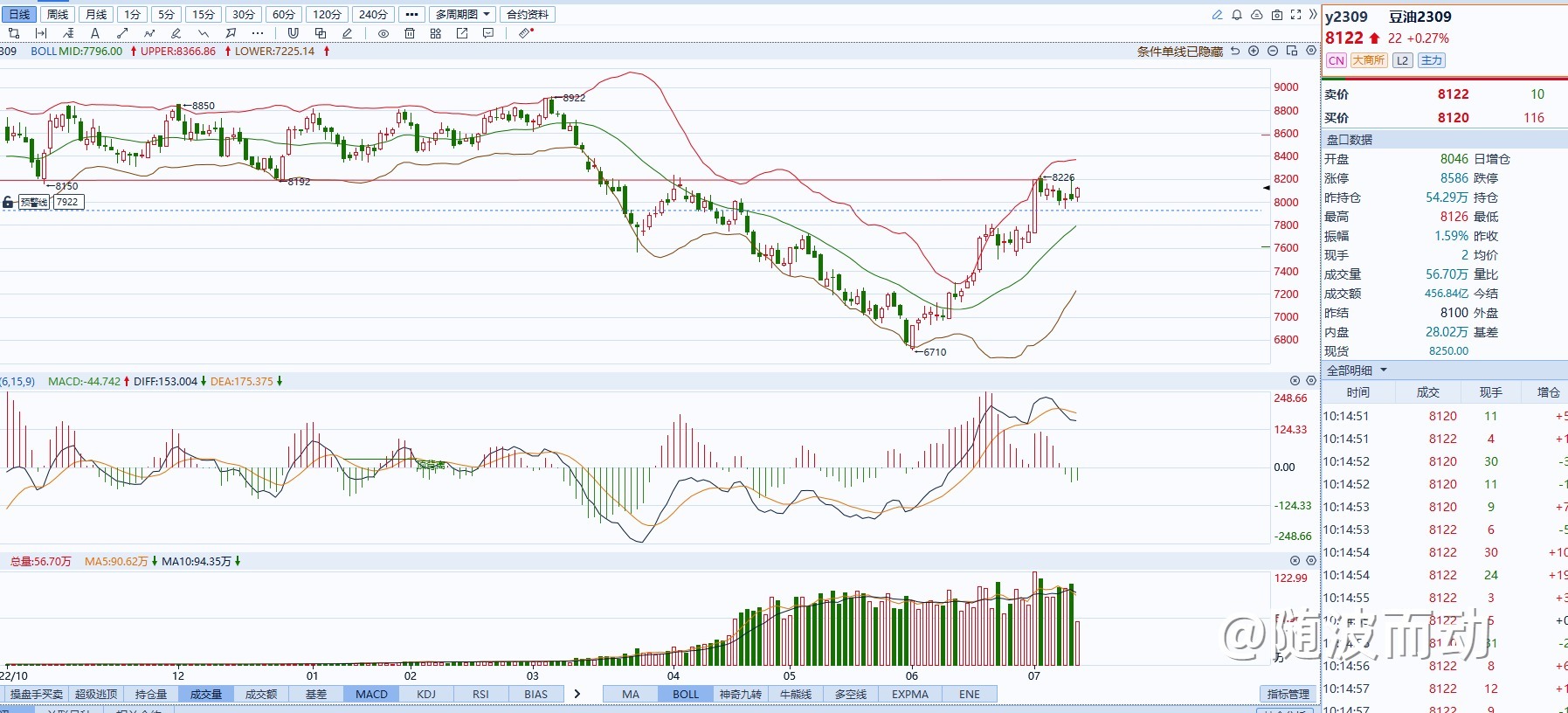Open the grid layout widgets icon
1568x713 pixels.
pyautogui.click(x=436, y=33)
